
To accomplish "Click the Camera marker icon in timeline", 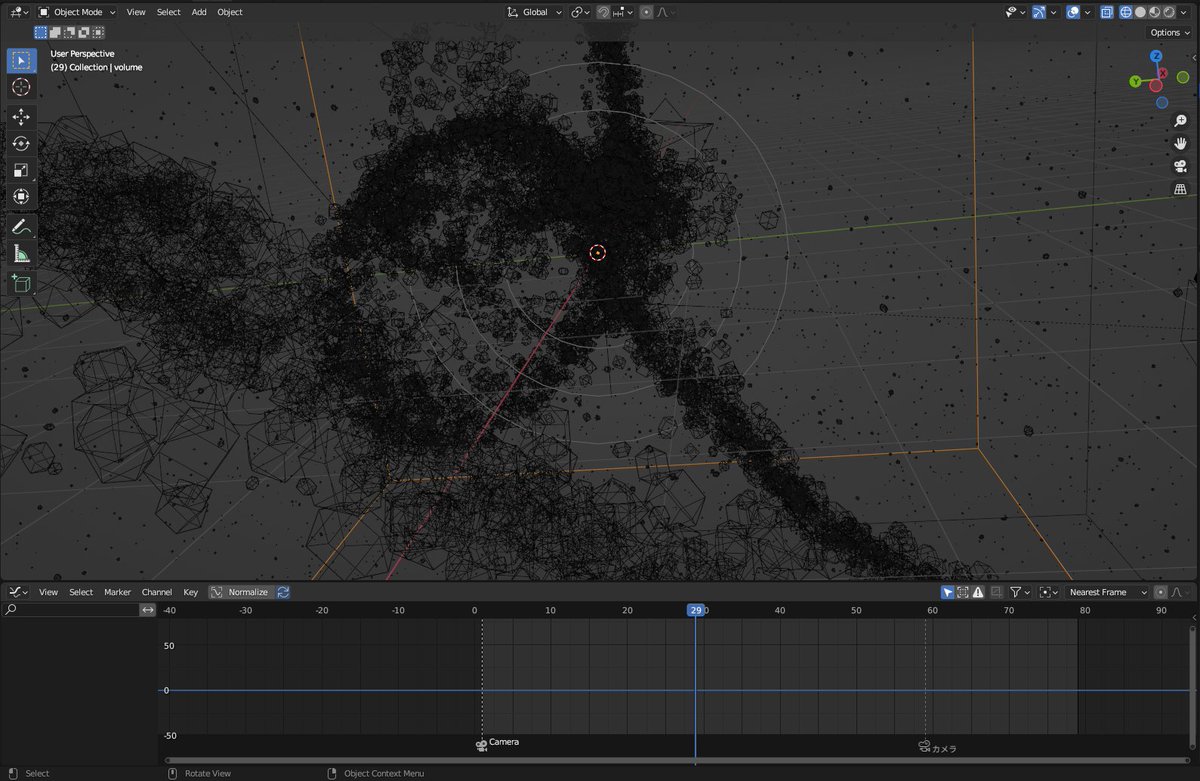I will 481,744.
